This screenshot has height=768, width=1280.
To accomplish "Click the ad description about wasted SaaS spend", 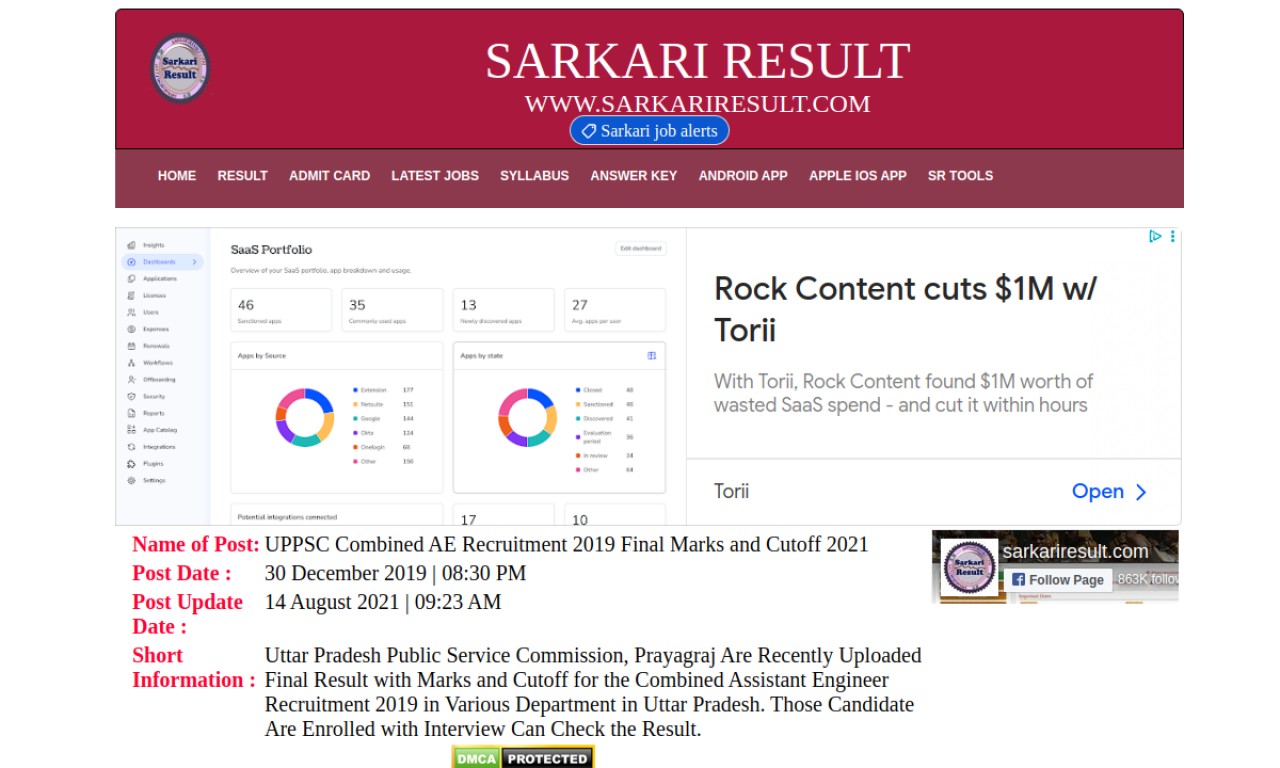I will 903,393.
